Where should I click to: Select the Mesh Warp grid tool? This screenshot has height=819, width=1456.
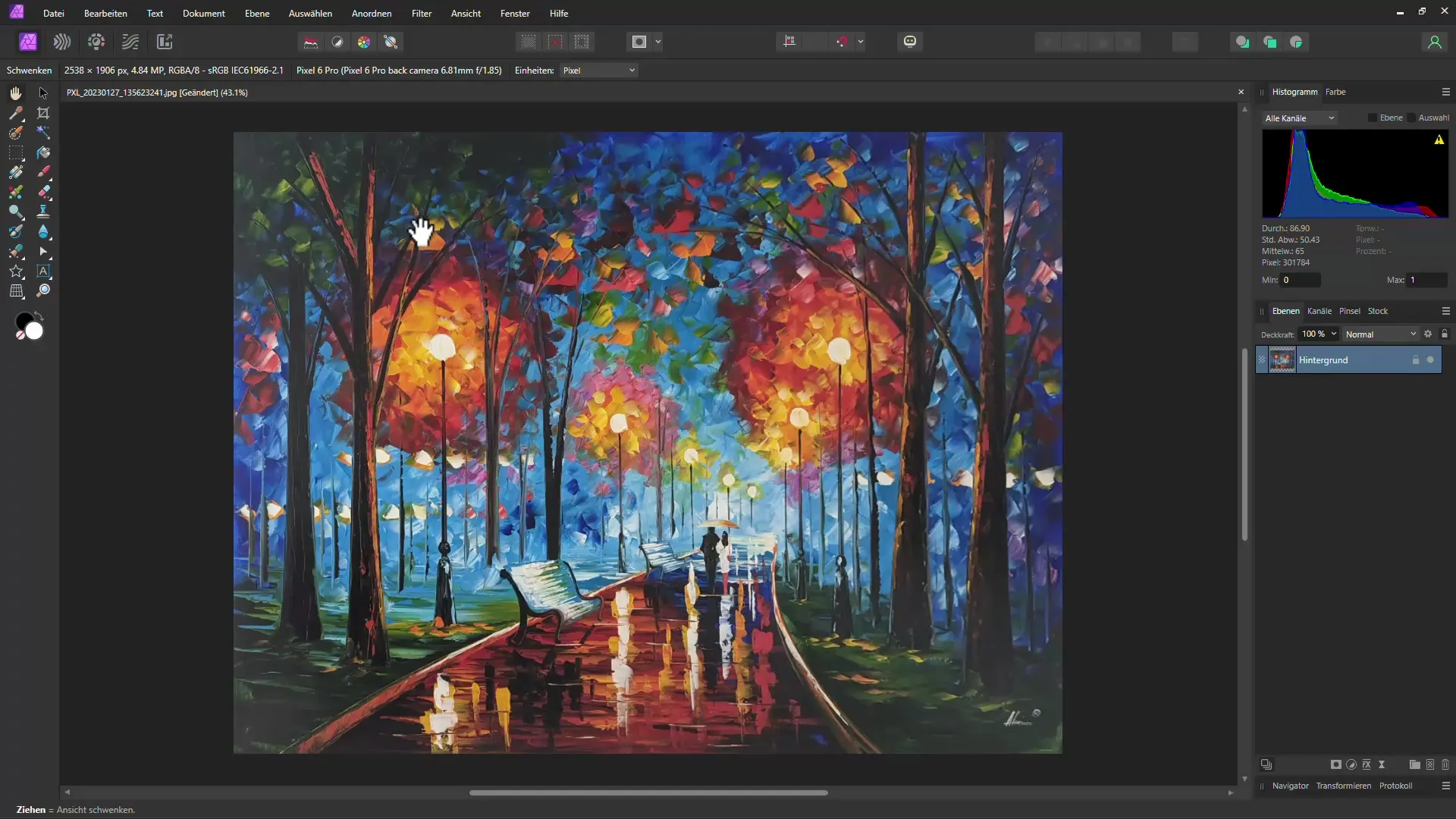(x=16, y=290)
